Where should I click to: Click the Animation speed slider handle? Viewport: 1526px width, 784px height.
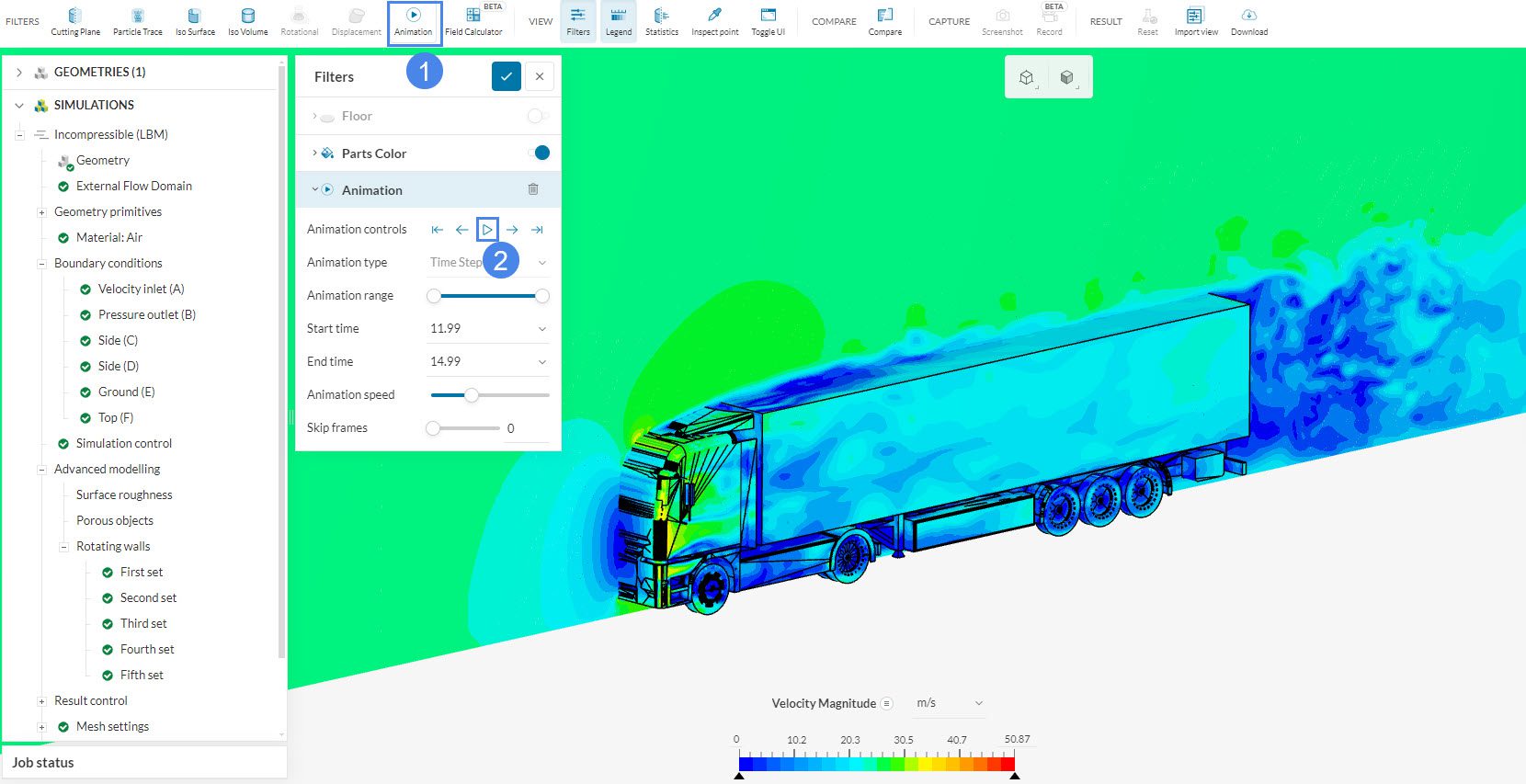coord(472,395)
